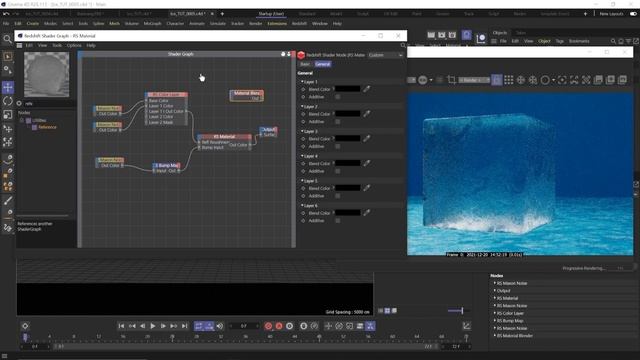Click the material thumbnail size slider
Screen dimensions: 640x360
coord(459,311)
